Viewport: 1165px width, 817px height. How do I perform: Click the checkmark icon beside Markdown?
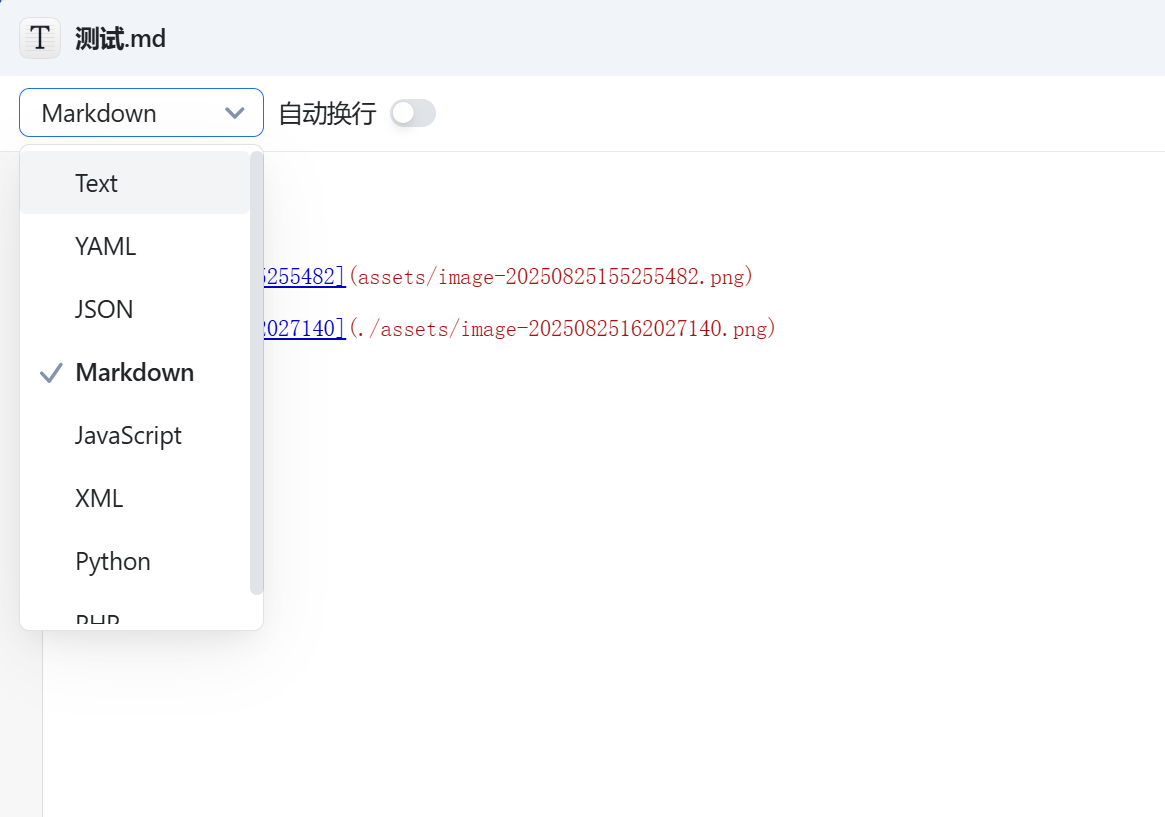52,373
